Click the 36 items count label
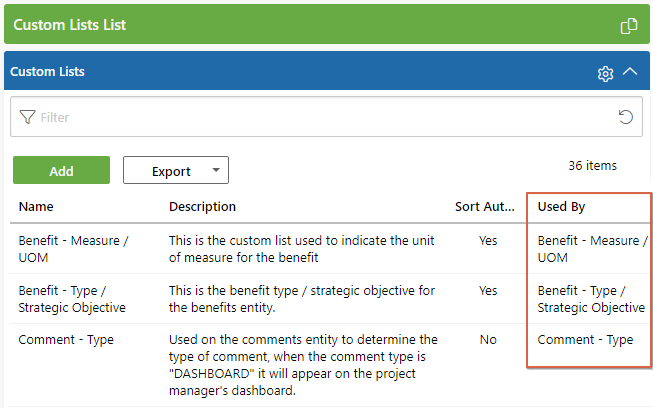This screenshot has height=408, width=653. tap(592, 166)
